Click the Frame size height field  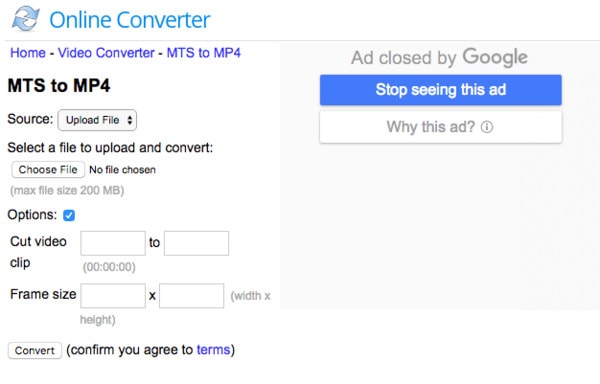click(192, 296)
